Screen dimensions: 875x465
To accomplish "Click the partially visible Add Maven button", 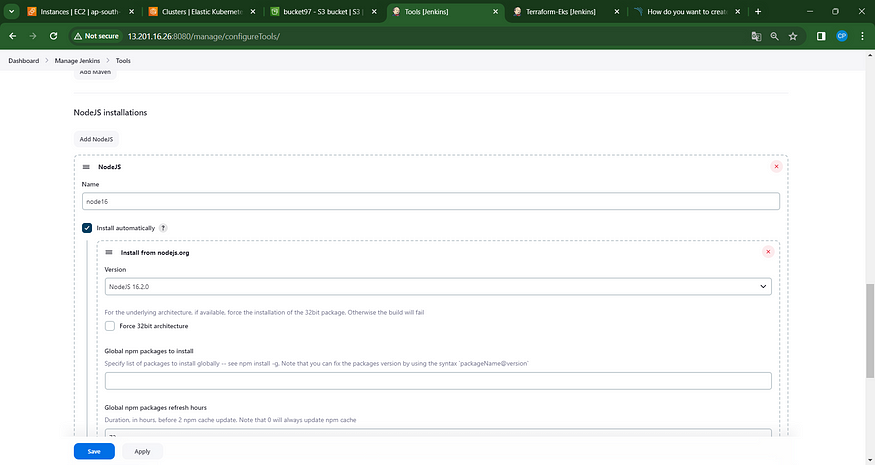I will (95, 73).
